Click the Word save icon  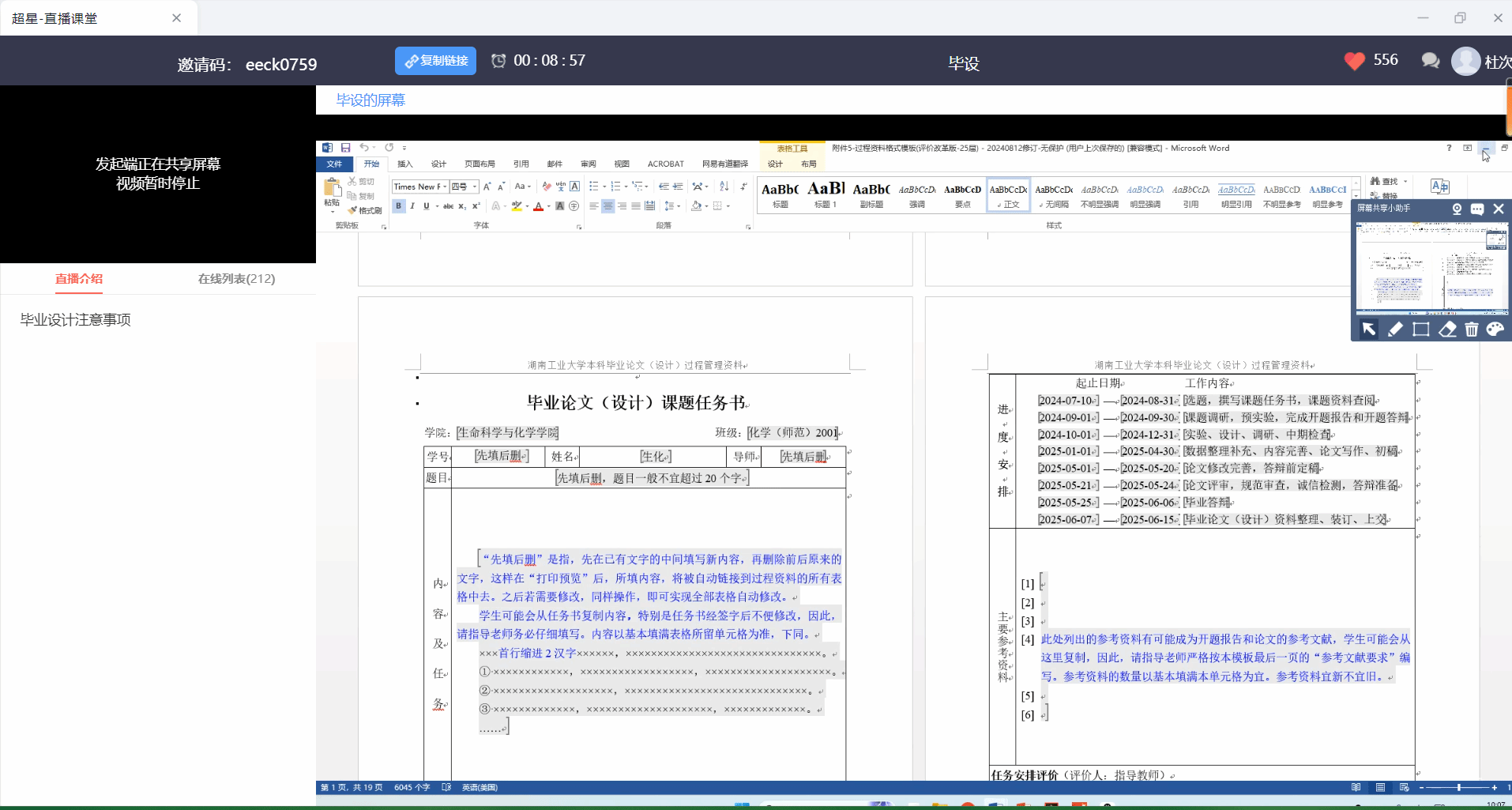345,148
